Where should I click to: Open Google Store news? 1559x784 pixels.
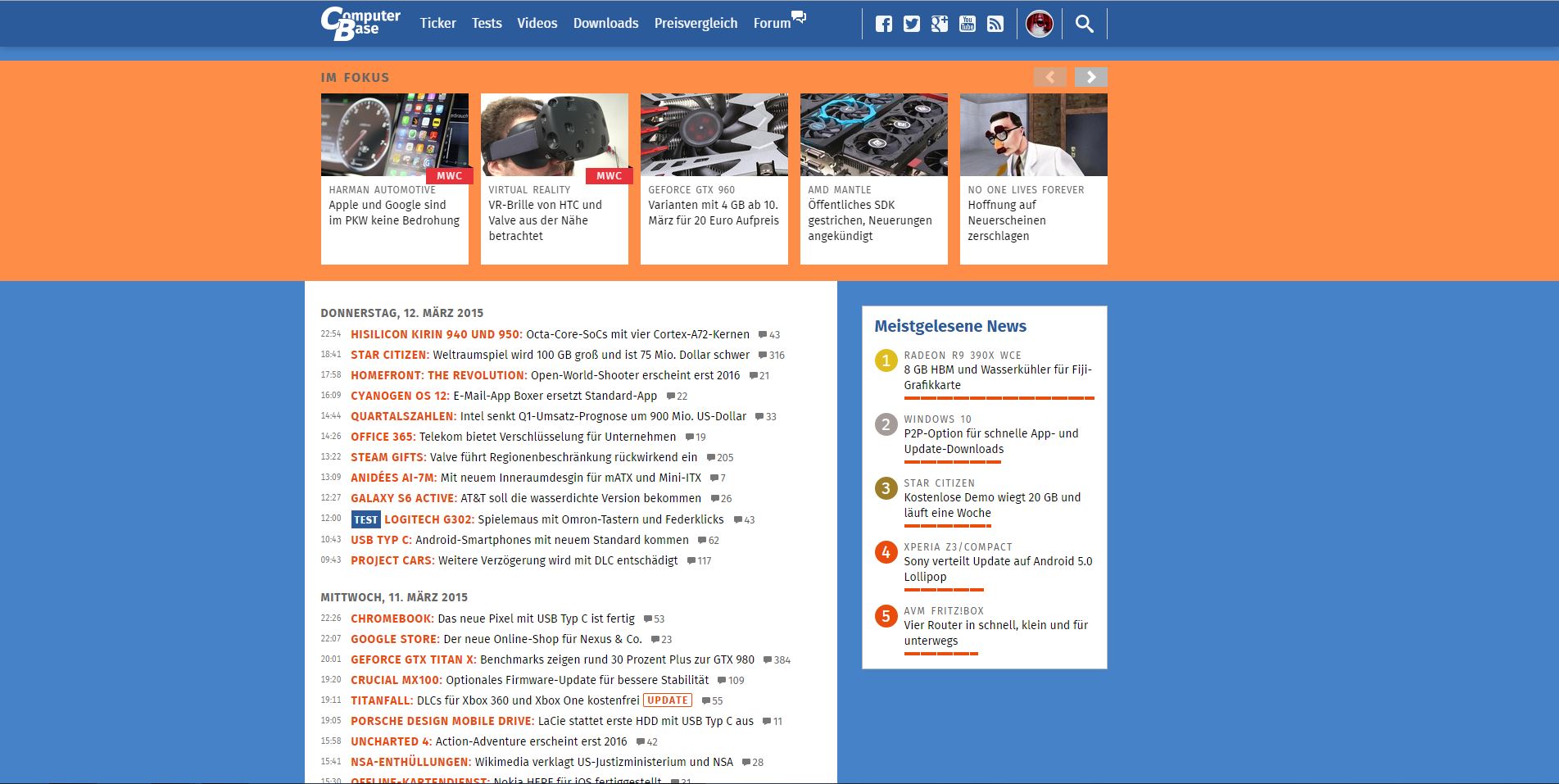[496, 639]
